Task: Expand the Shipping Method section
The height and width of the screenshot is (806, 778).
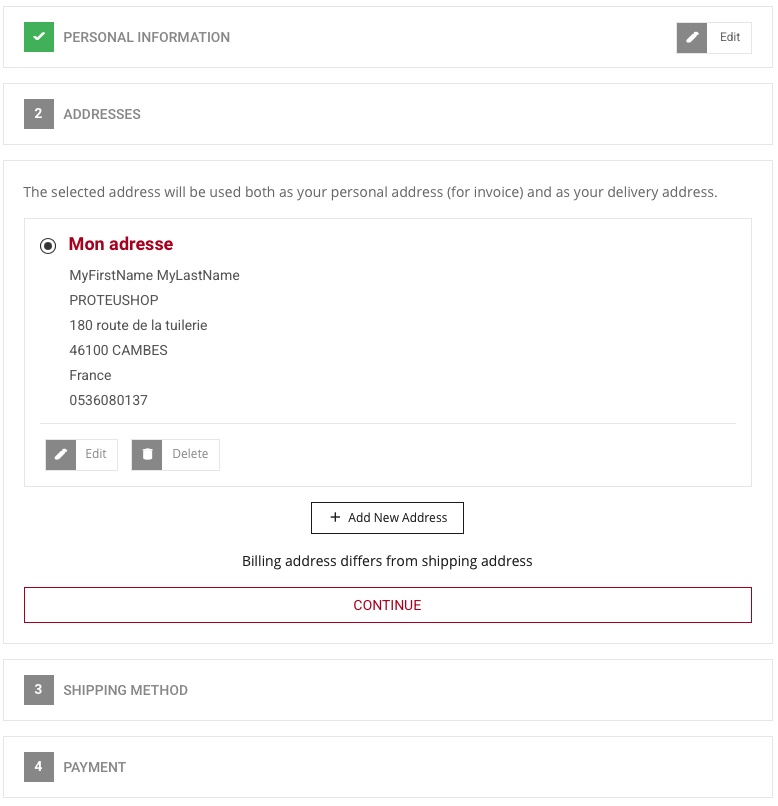Action: pyautogui.click(x=388, y=690)
